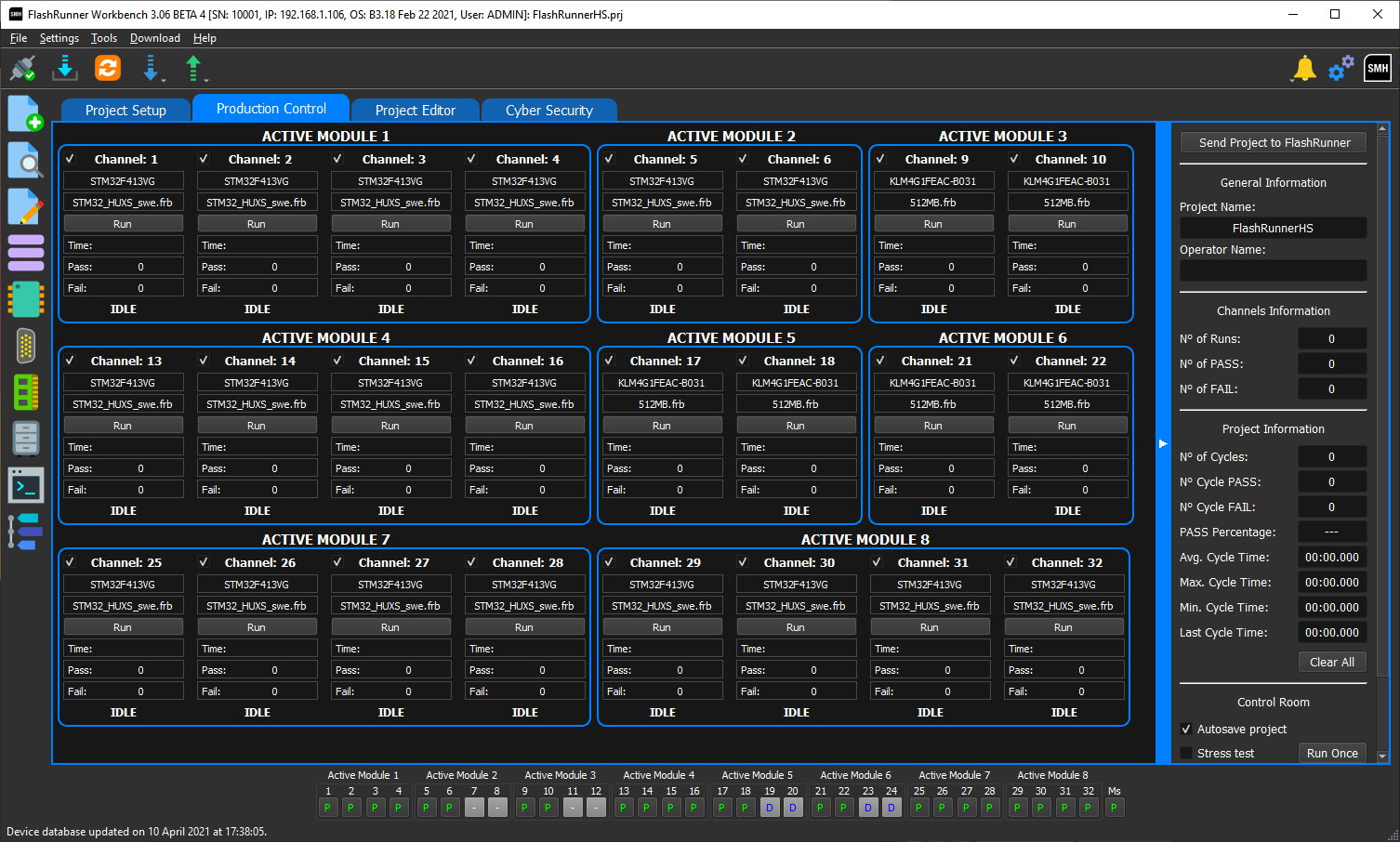Click the edit file pencil icon
The height and width of the screenshot is (842, 1400).
[x=25, y=206]
